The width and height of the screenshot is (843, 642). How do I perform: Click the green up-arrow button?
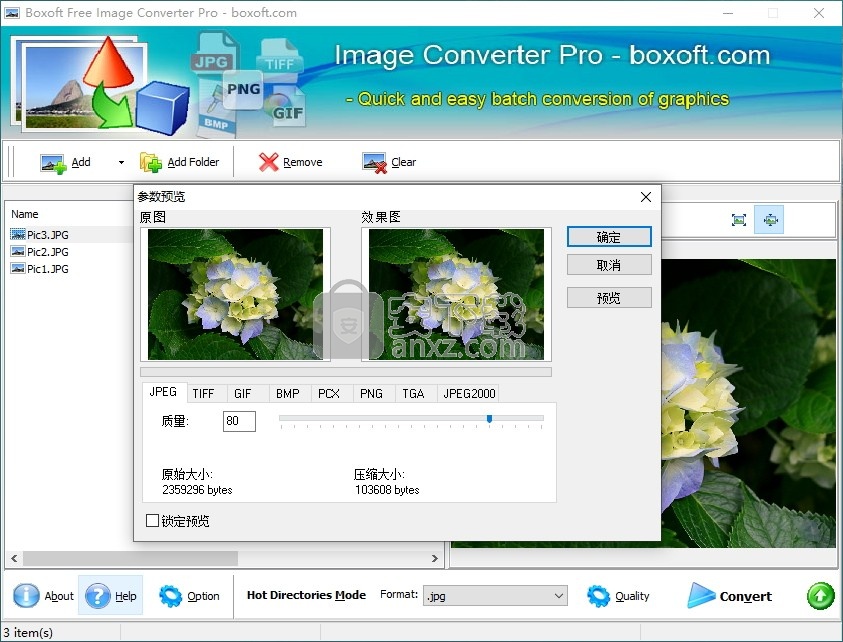(820, 596)
